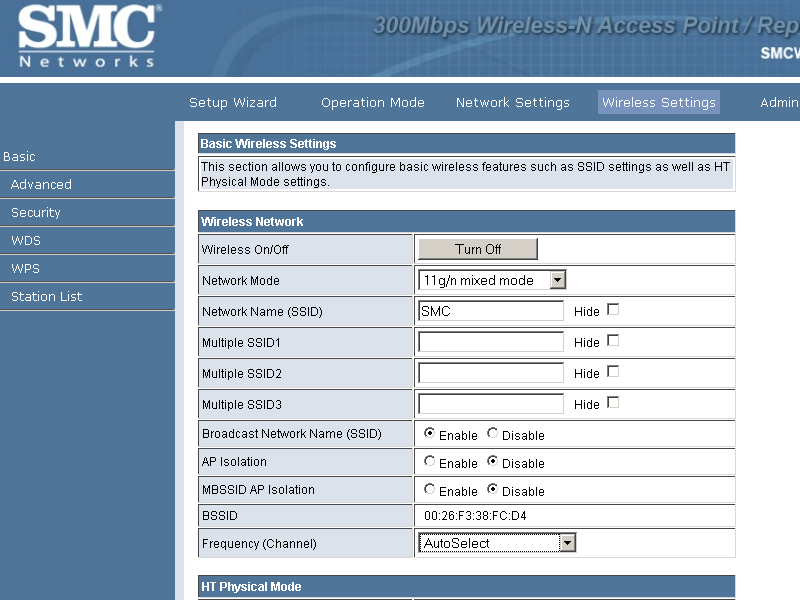Check Hide for Multiple SSID1

[x=613, y=341]
